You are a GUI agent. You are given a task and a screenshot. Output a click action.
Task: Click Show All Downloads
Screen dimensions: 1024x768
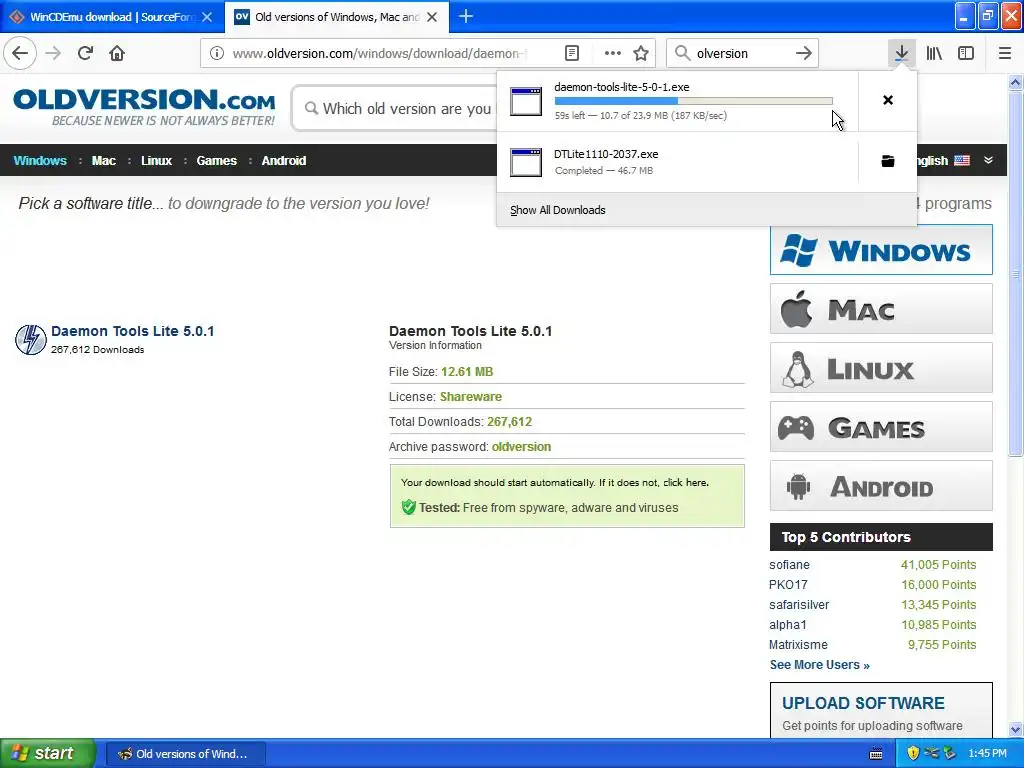point(558,210)
